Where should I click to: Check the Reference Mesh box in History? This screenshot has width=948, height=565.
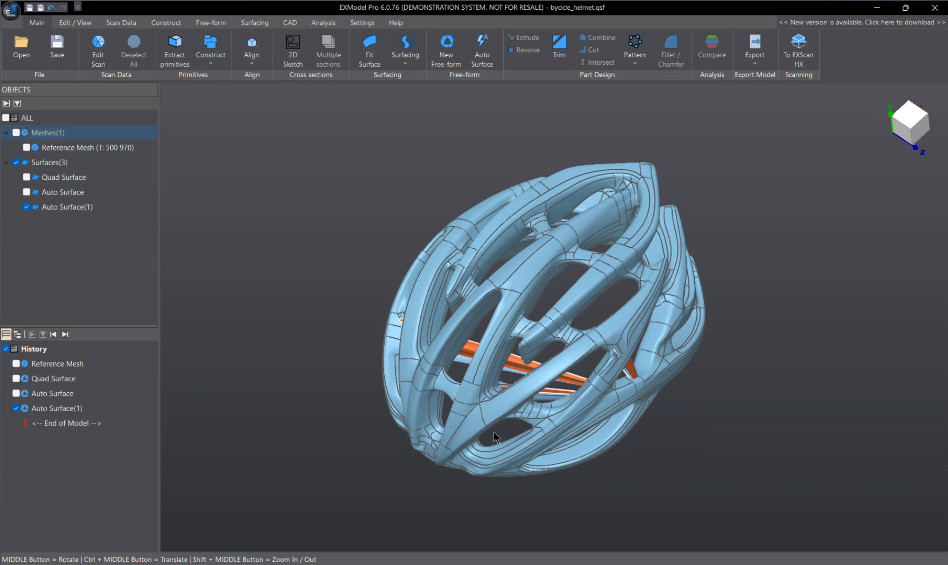coord(16,364)
